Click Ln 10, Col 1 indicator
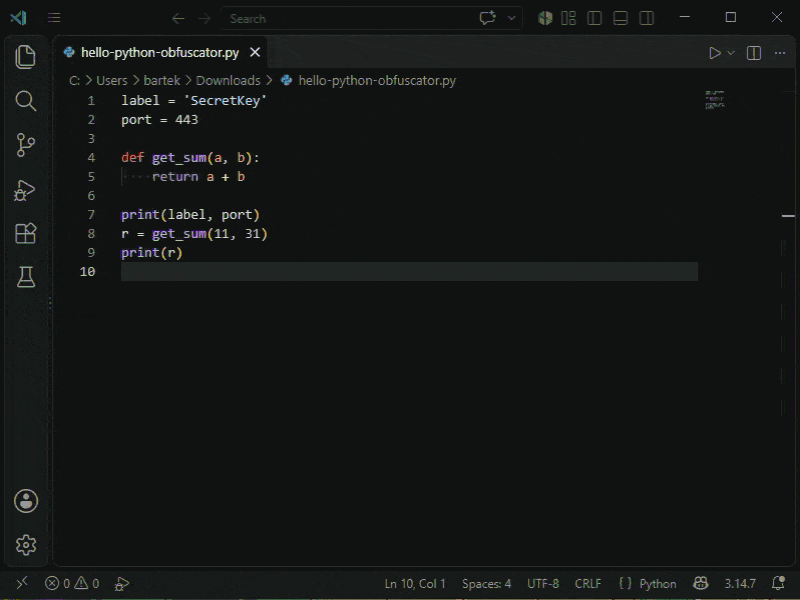This screenshot has height=600, width=800. [415, 583]
